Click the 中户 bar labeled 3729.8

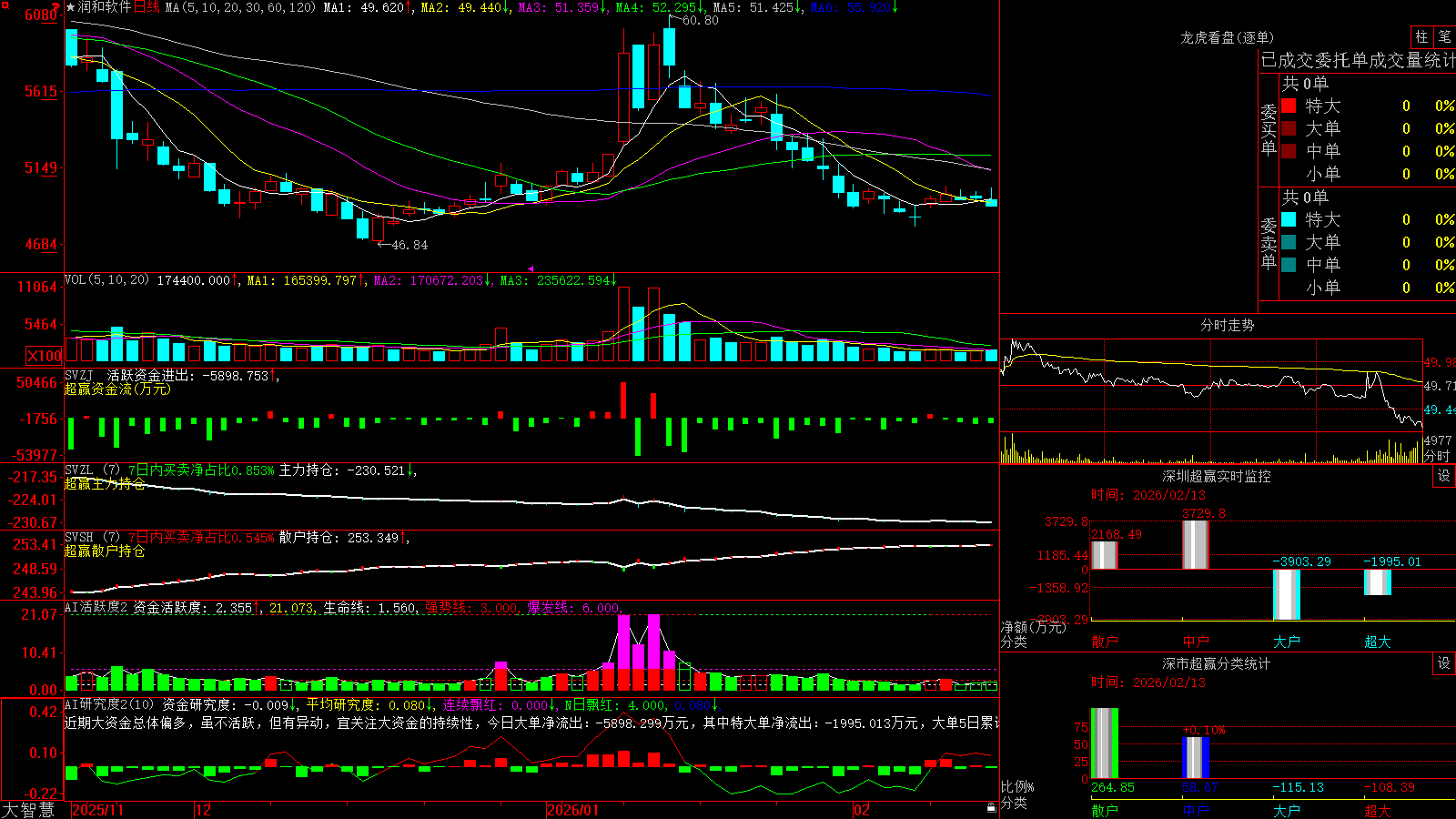1196,545
